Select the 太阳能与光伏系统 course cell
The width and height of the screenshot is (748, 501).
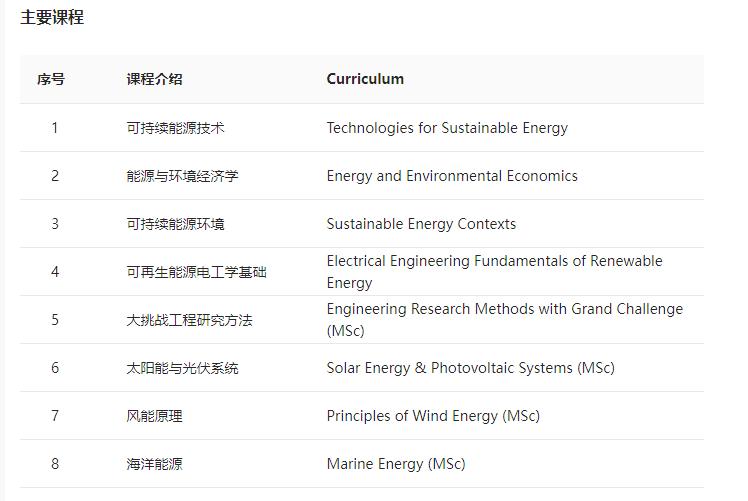coord(182,368)
